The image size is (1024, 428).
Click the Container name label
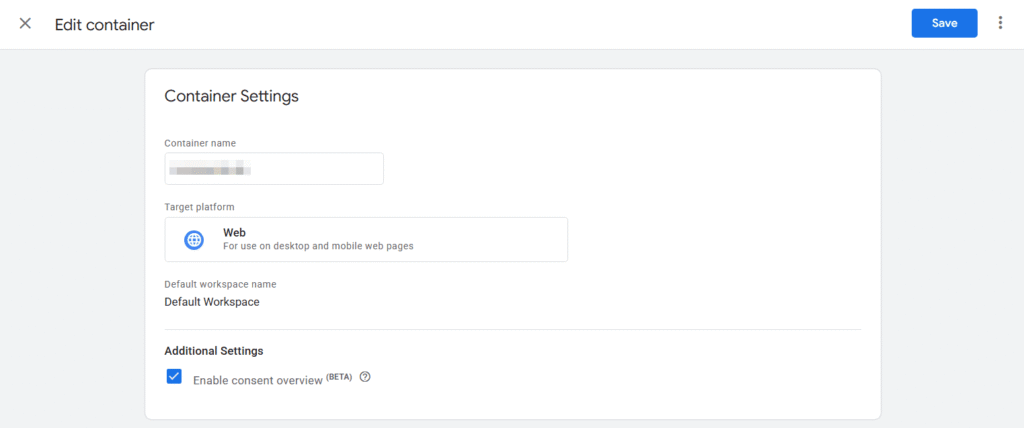[x=200, y=142]
